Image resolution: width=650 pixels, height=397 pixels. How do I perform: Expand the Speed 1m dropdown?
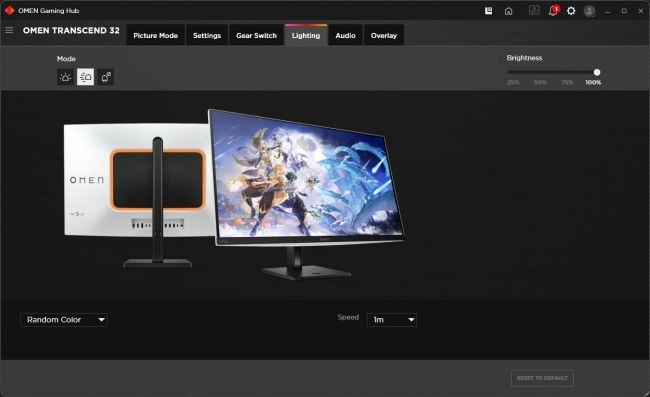tap(392, 320)
